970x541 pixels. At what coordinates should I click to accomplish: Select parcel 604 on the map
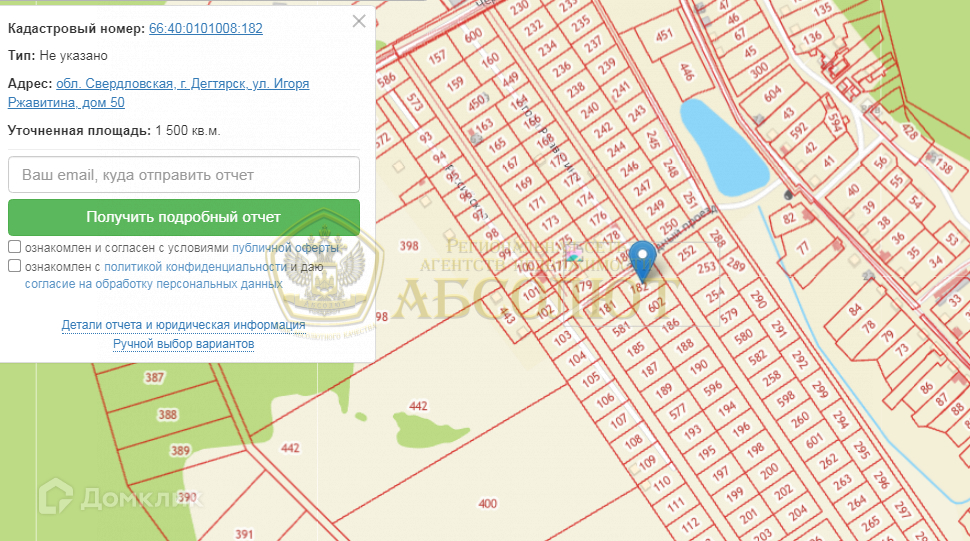773,93
